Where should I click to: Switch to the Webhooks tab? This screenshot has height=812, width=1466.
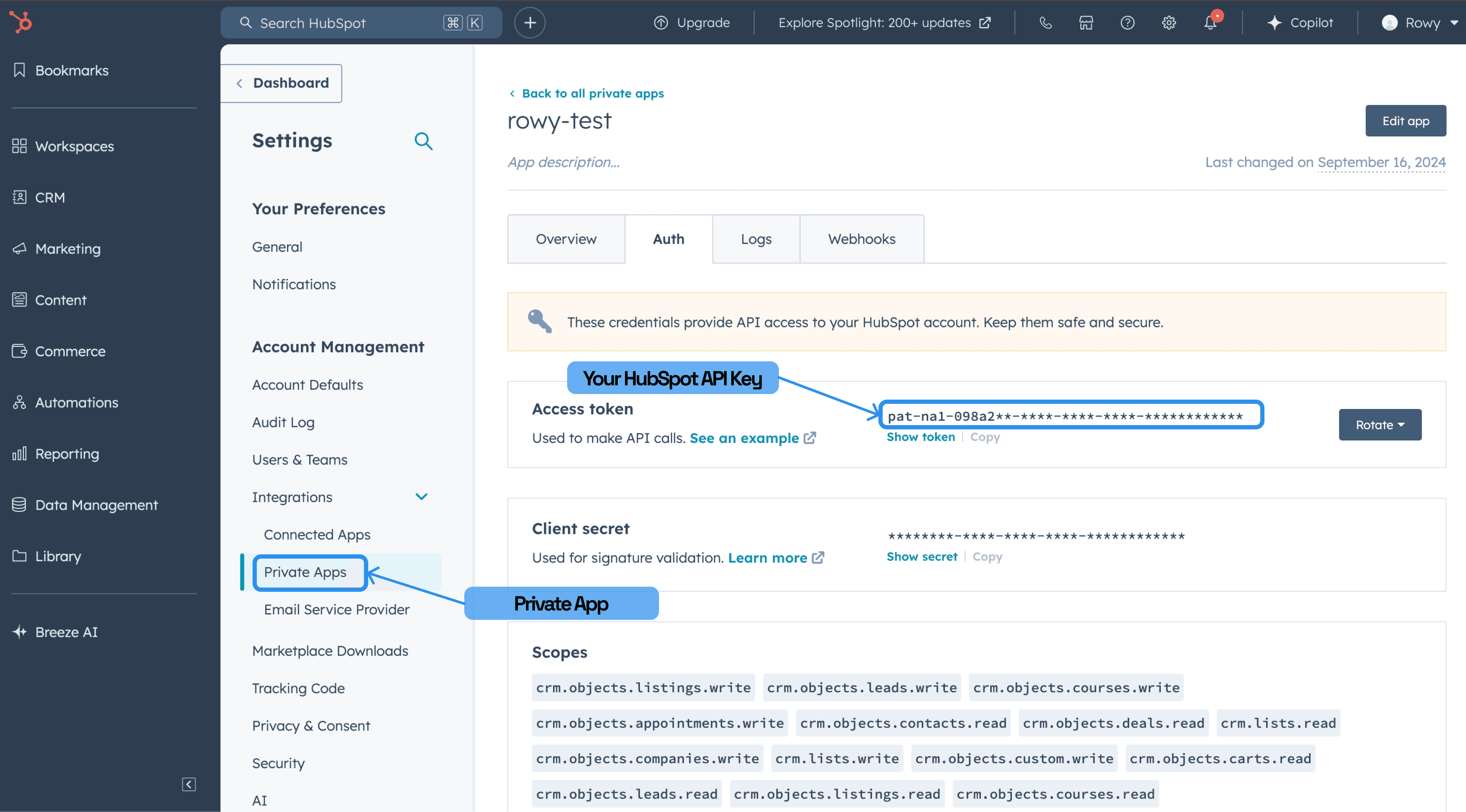(861, 239)
